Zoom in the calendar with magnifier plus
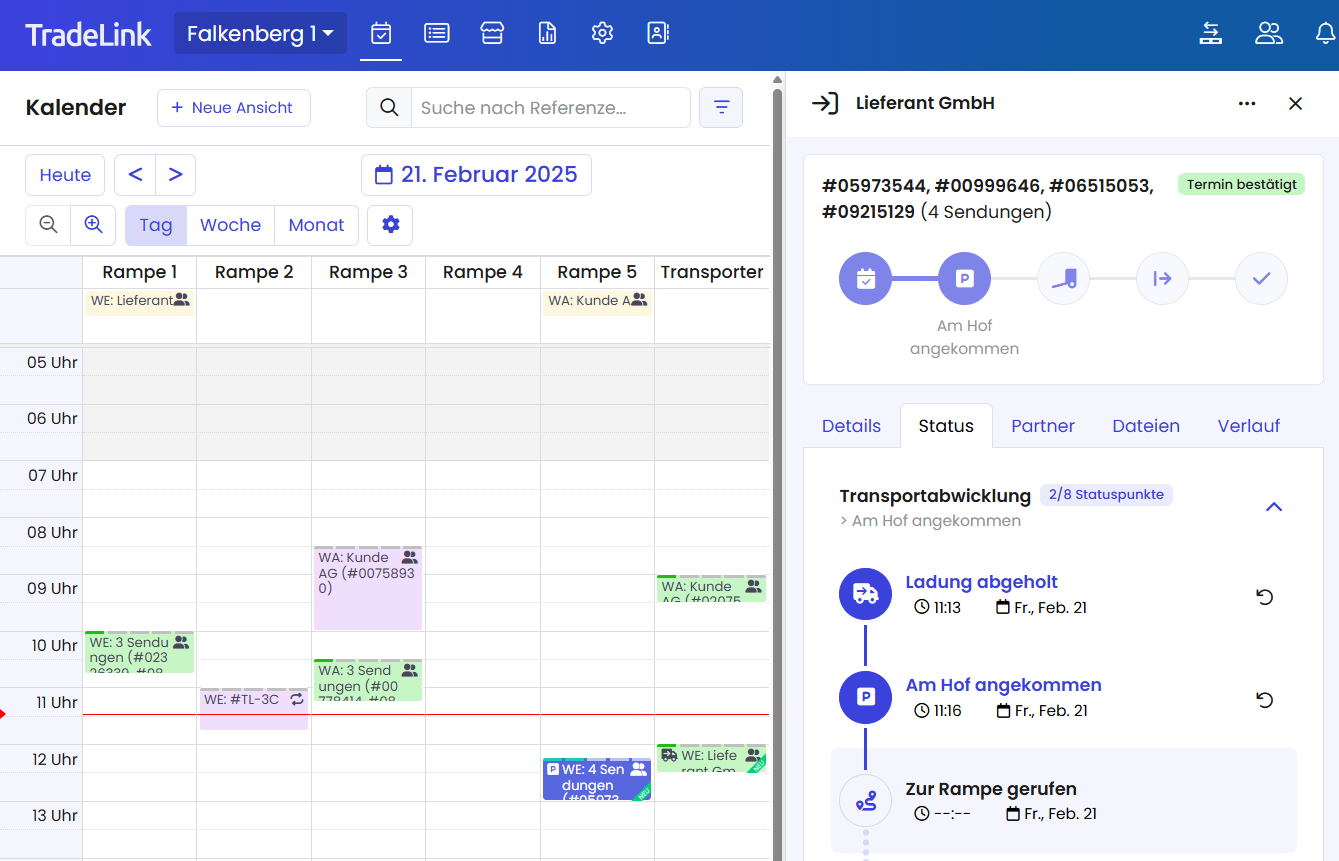This screenshot has width=1339, height=861. (93, 225)
